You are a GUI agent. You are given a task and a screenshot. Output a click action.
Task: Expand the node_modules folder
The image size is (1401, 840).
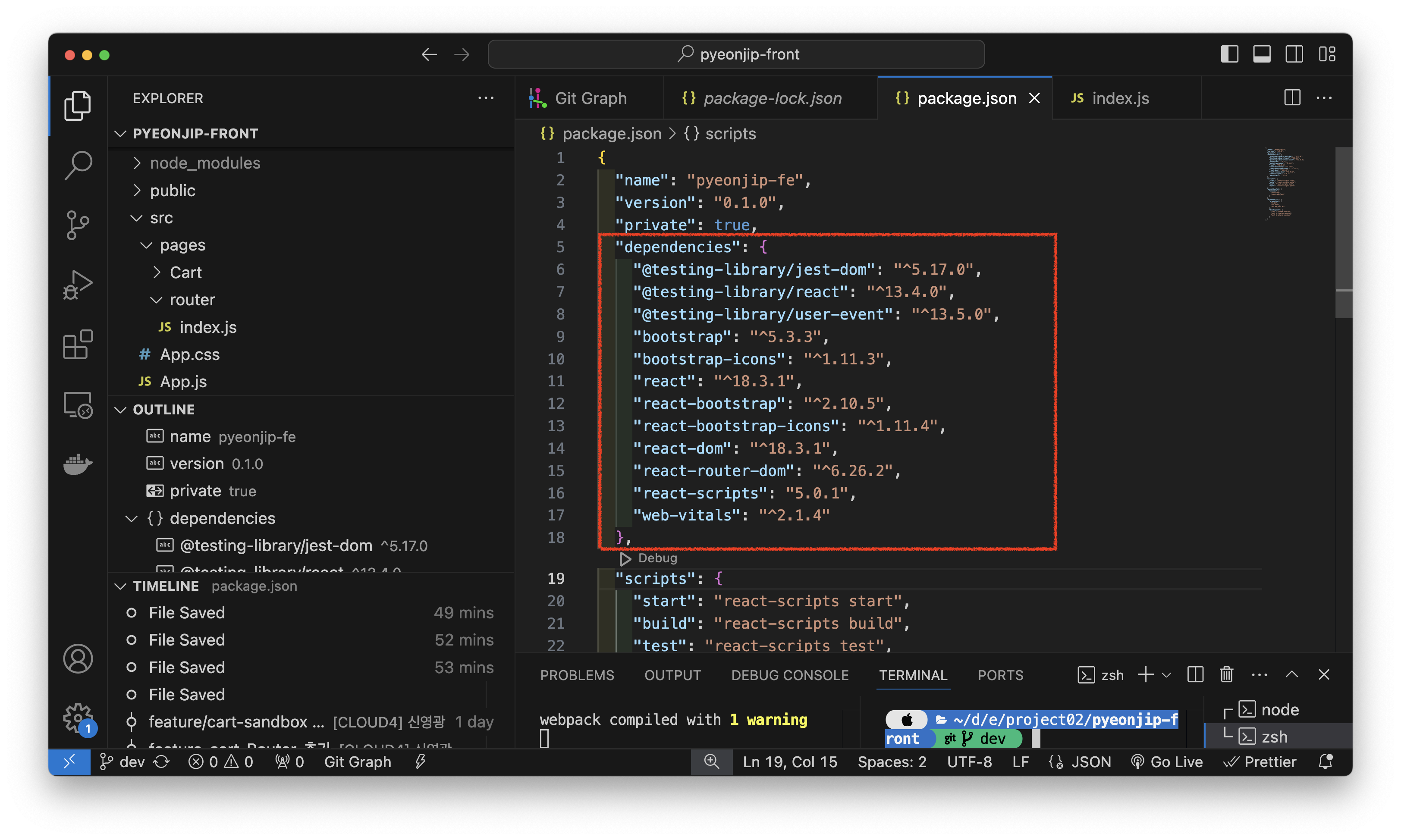(204, 163)
